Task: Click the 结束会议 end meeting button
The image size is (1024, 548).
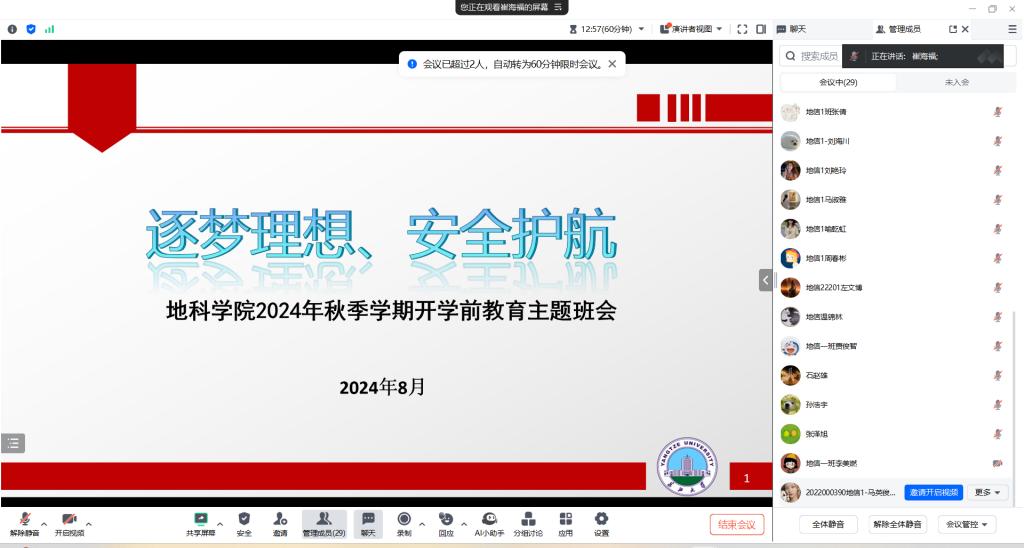Action: click(x=737, y=524)
